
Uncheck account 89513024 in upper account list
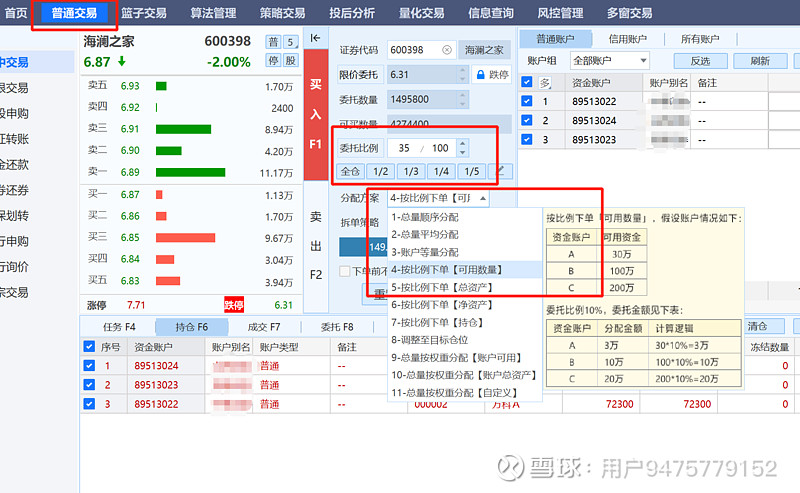[527, 120]
